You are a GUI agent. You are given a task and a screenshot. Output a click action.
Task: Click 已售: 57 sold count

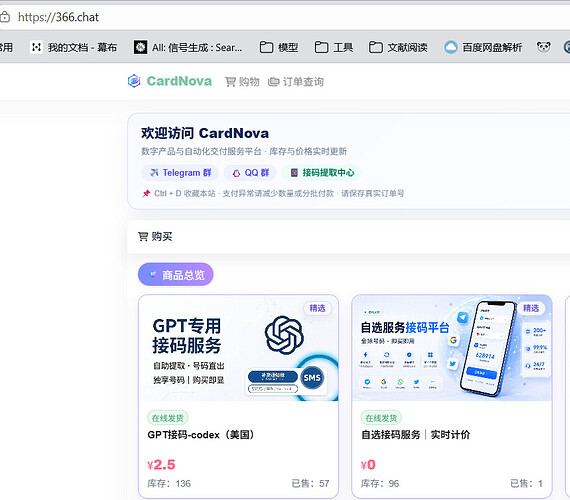pyautogui.click(x=310, y=483)
